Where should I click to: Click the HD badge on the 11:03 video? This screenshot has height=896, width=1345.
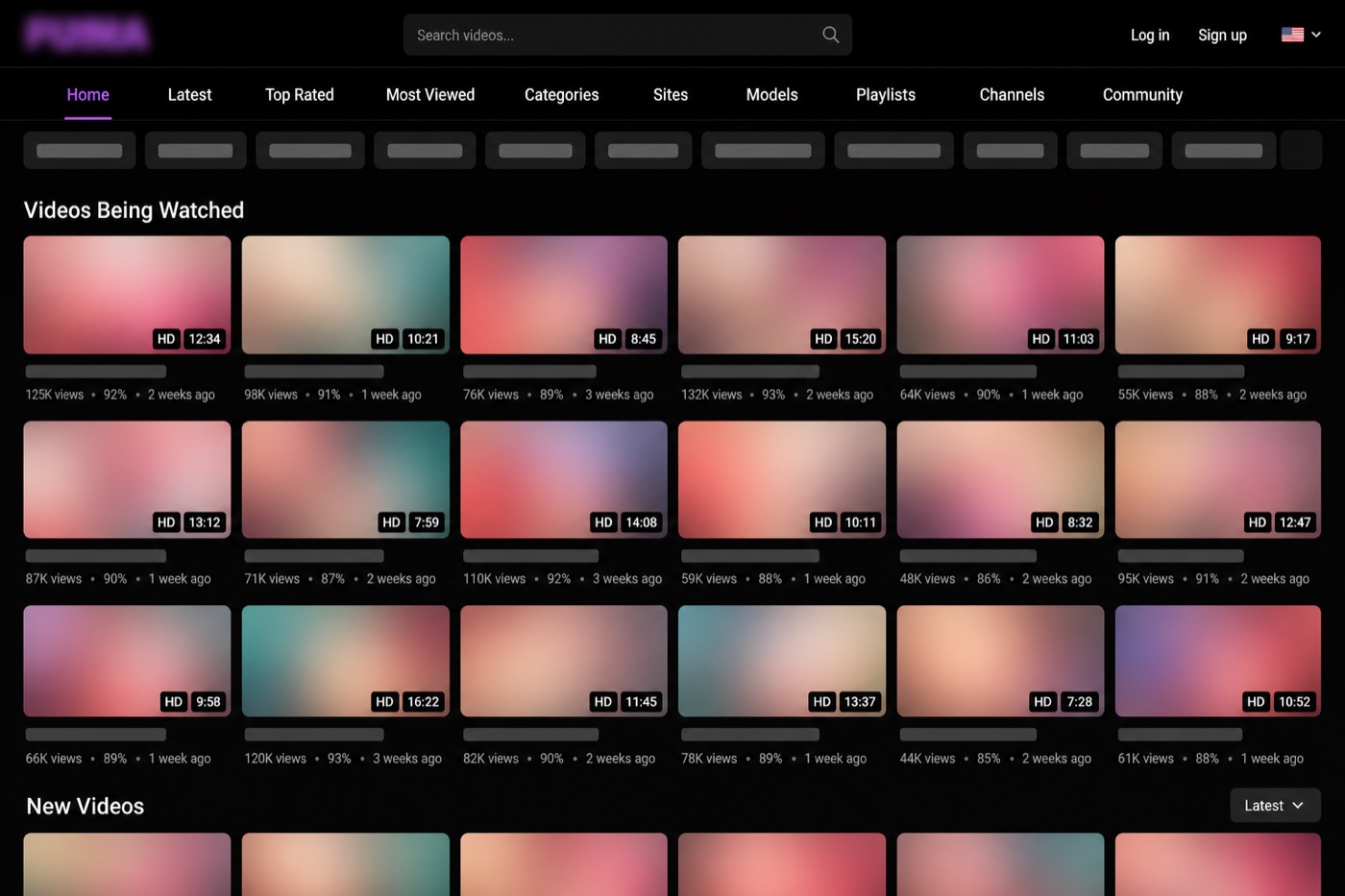pyautogui.click(x=1040, y=339)
